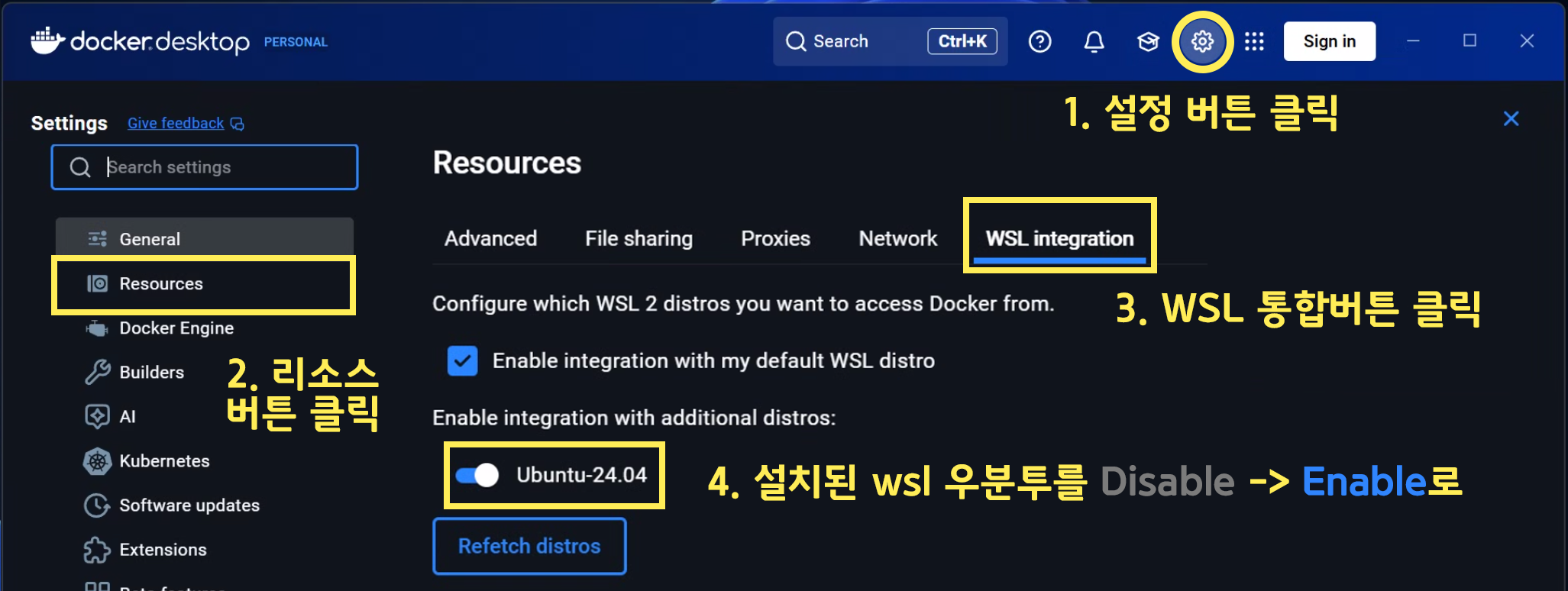The height and width of the screenshot is (591, 1568).
Task: Maximize the Docker Desktop window
Action: point(1469,40)
